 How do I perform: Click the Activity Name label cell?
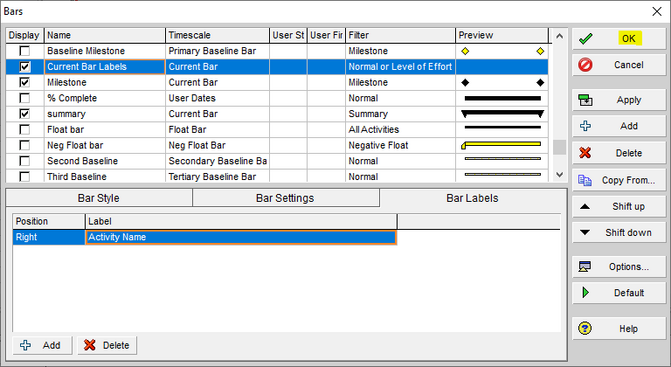[241, 237]
